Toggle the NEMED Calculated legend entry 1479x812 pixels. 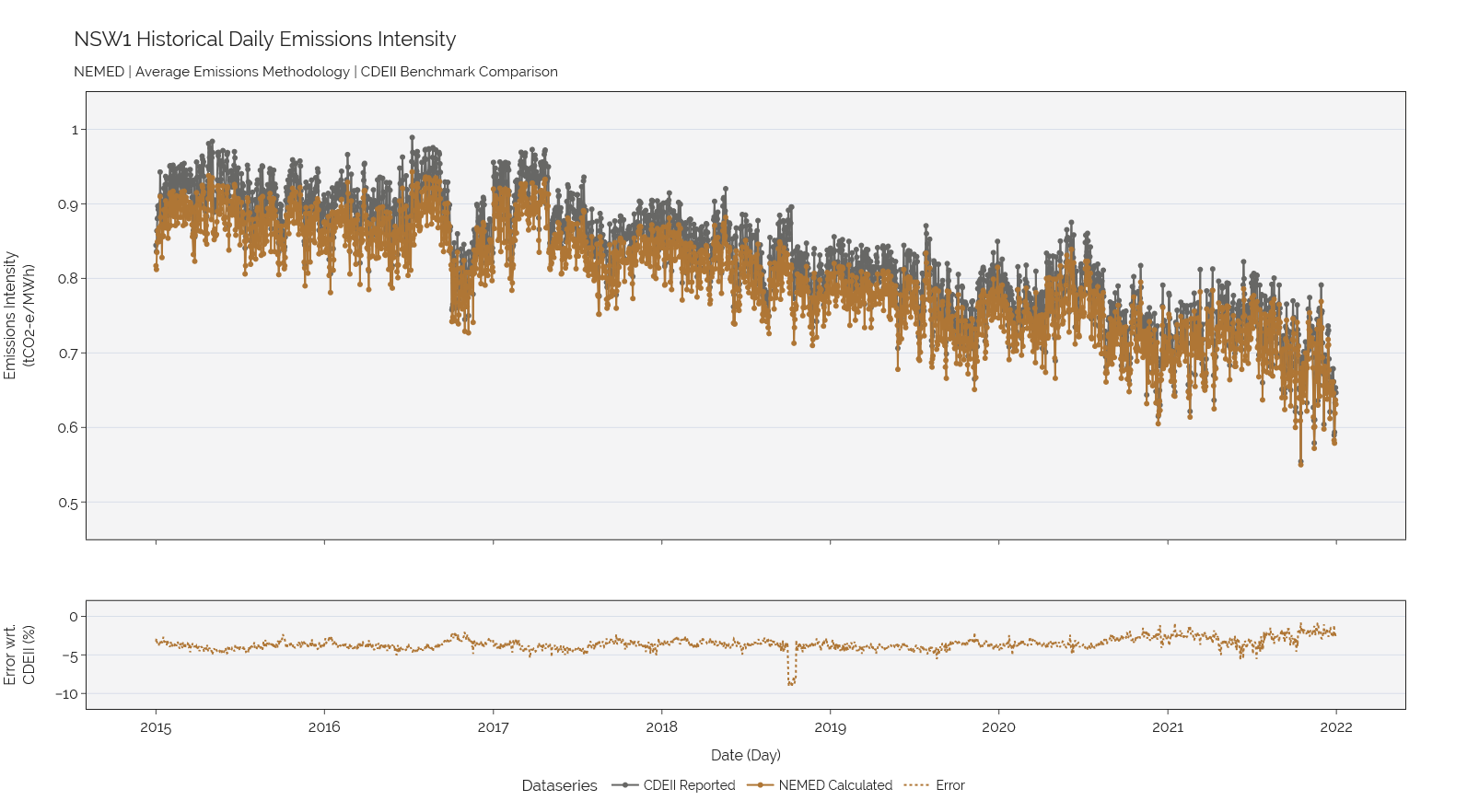[820, 785]
